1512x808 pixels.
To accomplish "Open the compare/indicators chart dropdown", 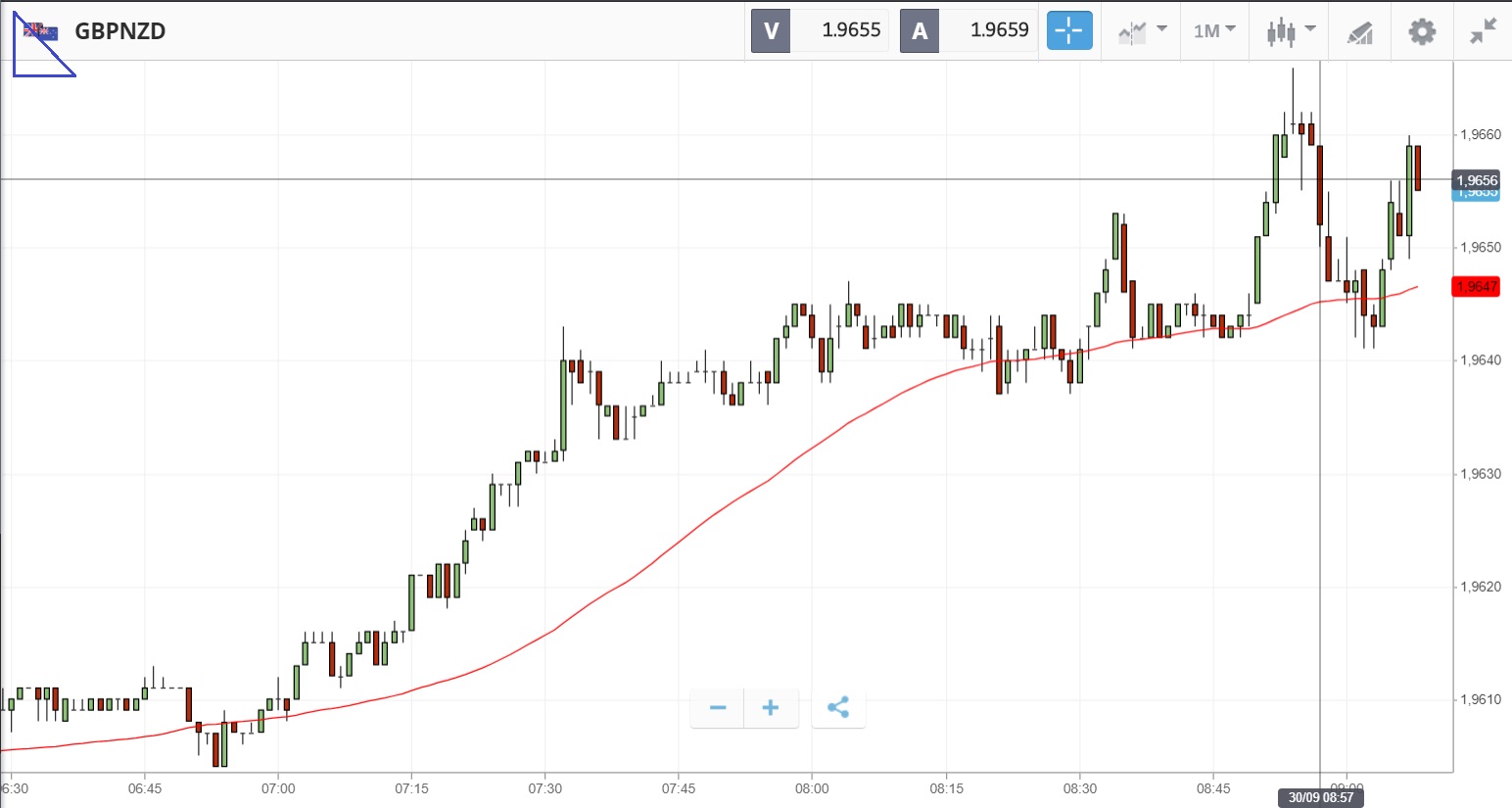I will [1142, 31].
